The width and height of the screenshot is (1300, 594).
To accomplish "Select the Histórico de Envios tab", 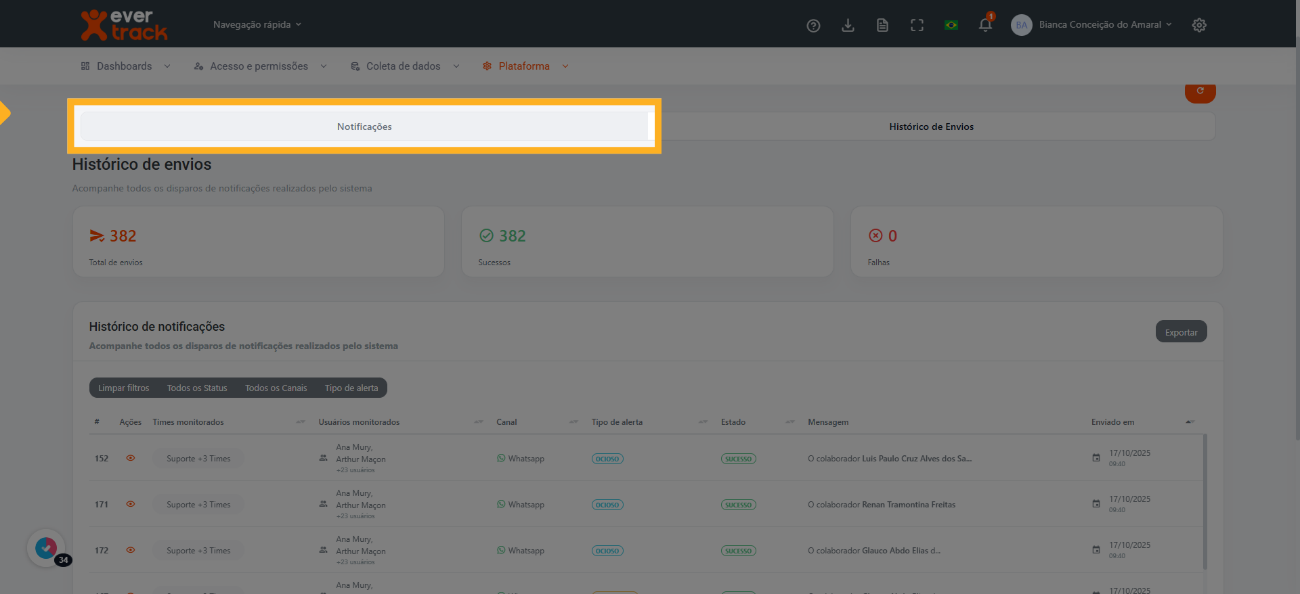I will (931, 127).
